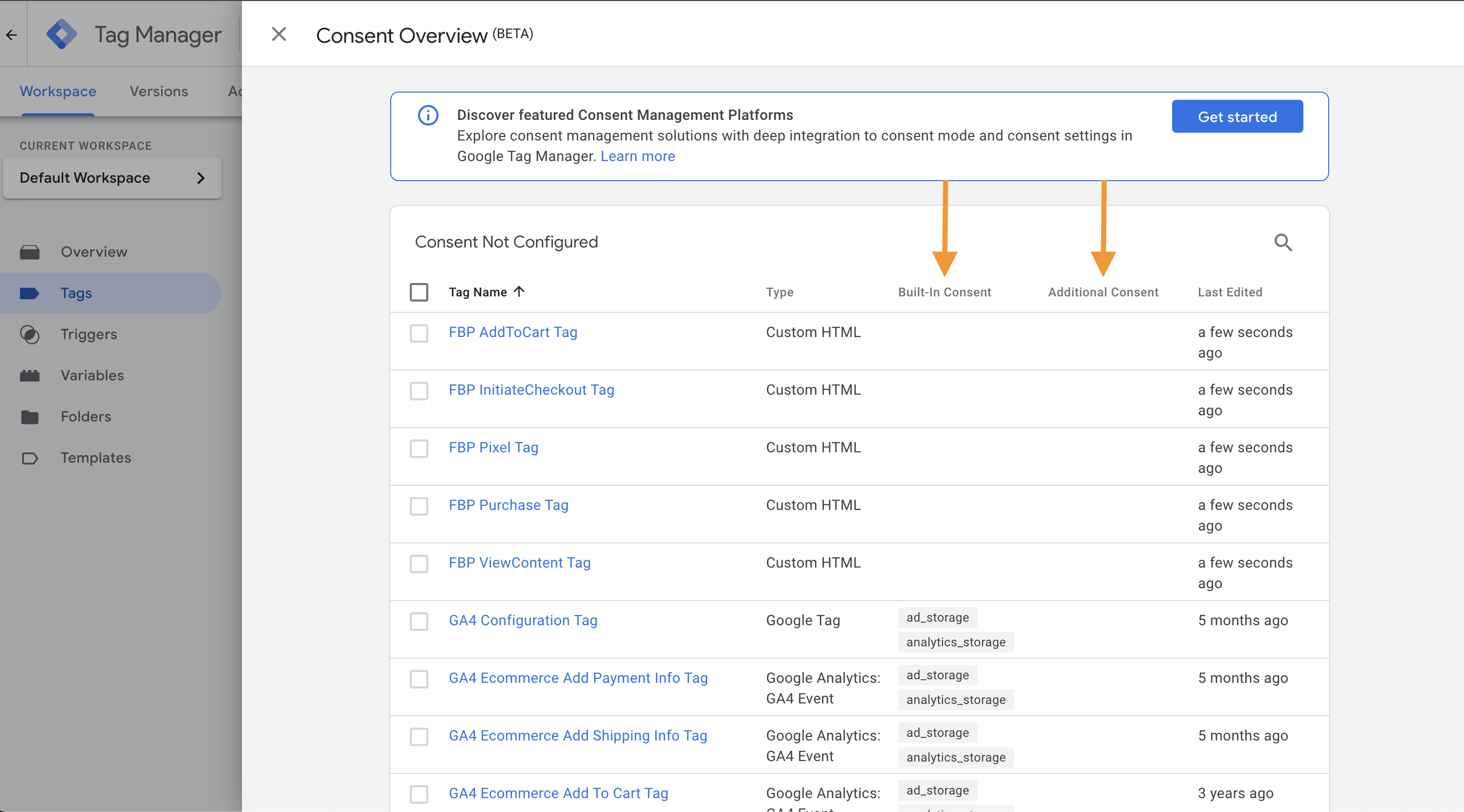Click ad_storage chip in GA4 Configuration row
Viewport: 1464px width, 812px height.
click(937, 617)
